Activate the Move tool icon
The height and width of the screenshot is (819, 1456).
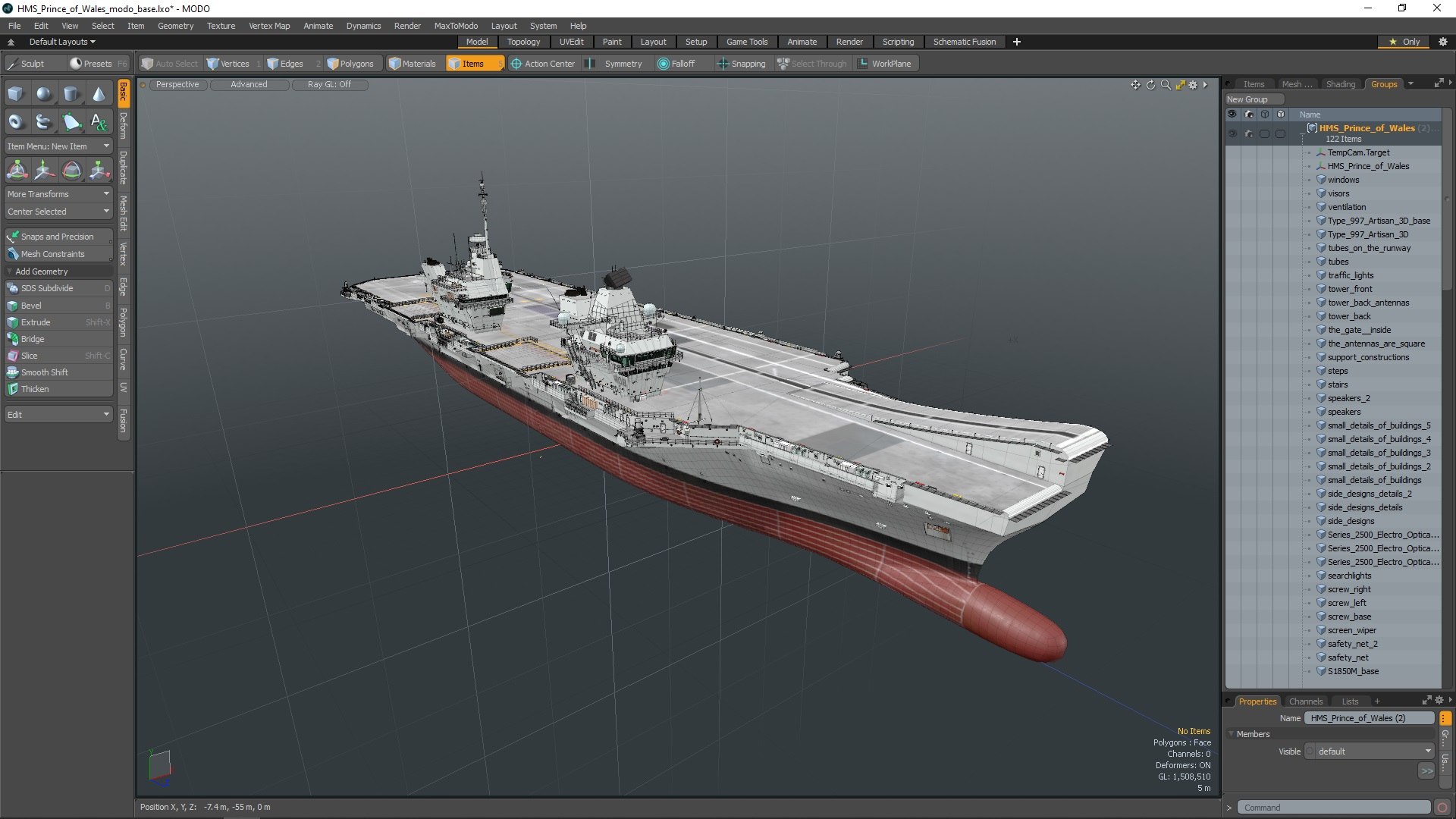[x=44, y=170]
